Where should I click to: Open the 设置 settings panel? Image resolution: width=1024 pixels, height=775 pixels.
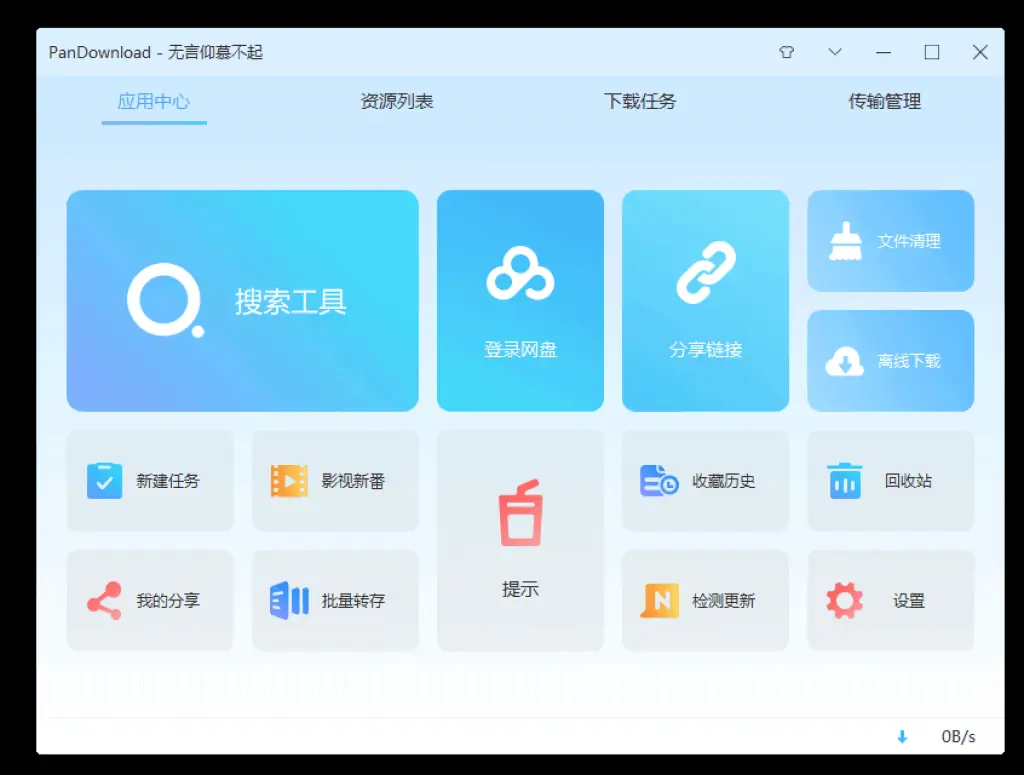(889, 601)
